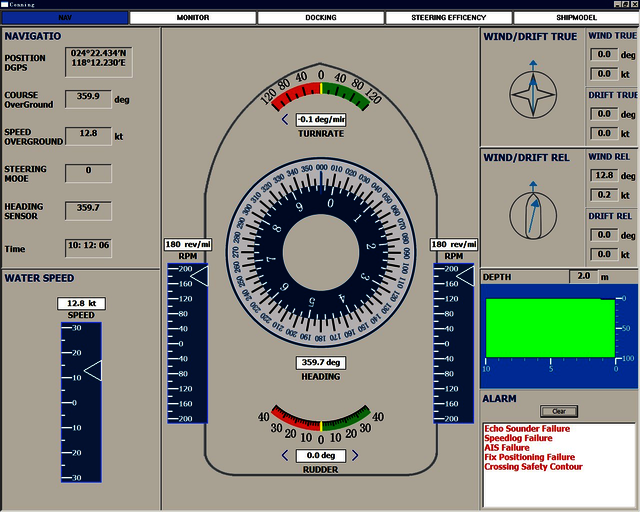Open the DOCKING tab

(x=321, y=18)
